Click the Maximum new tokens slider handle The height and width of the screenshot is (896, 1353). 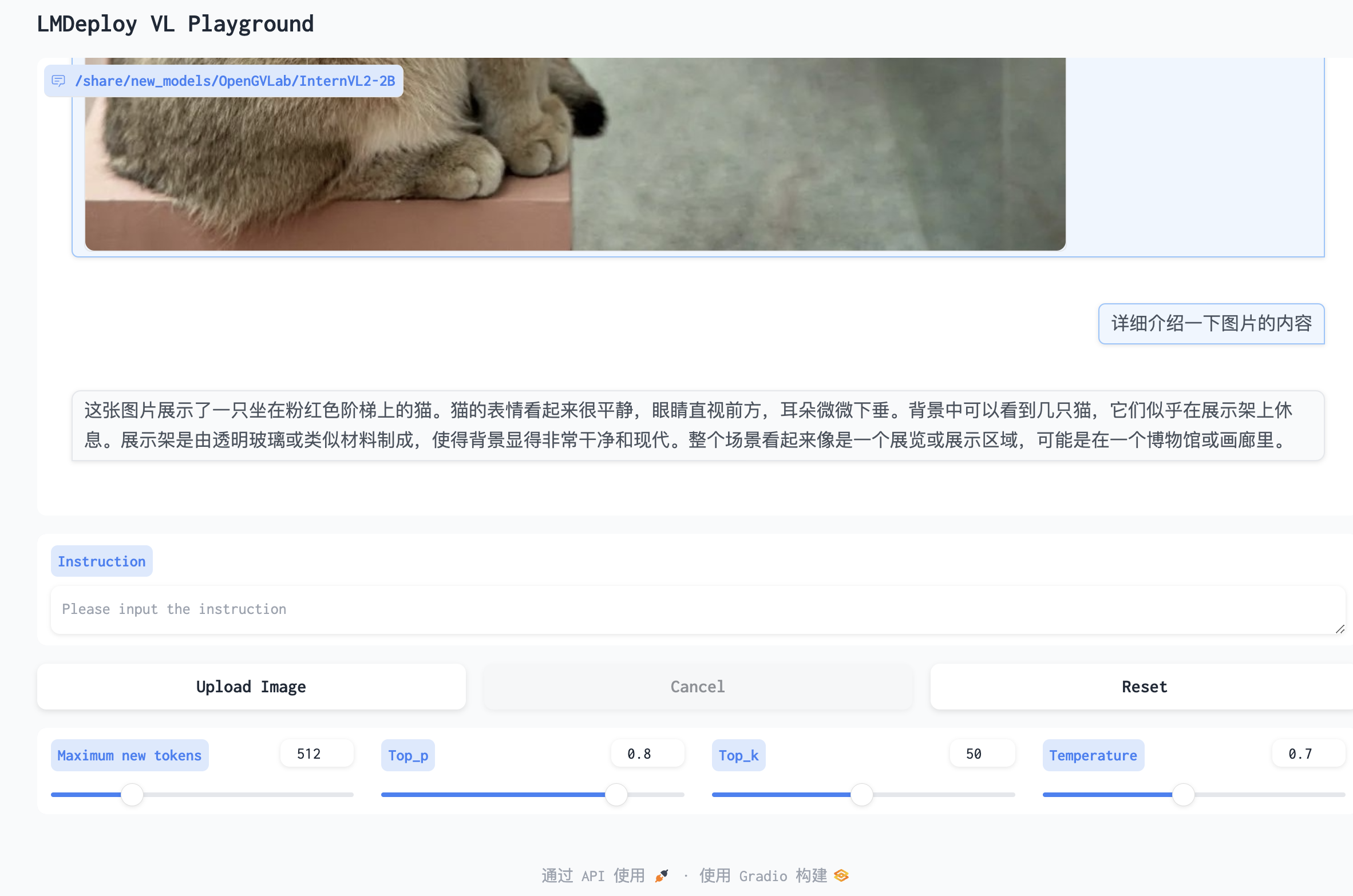pyautogui.click(x=132, y=794)
